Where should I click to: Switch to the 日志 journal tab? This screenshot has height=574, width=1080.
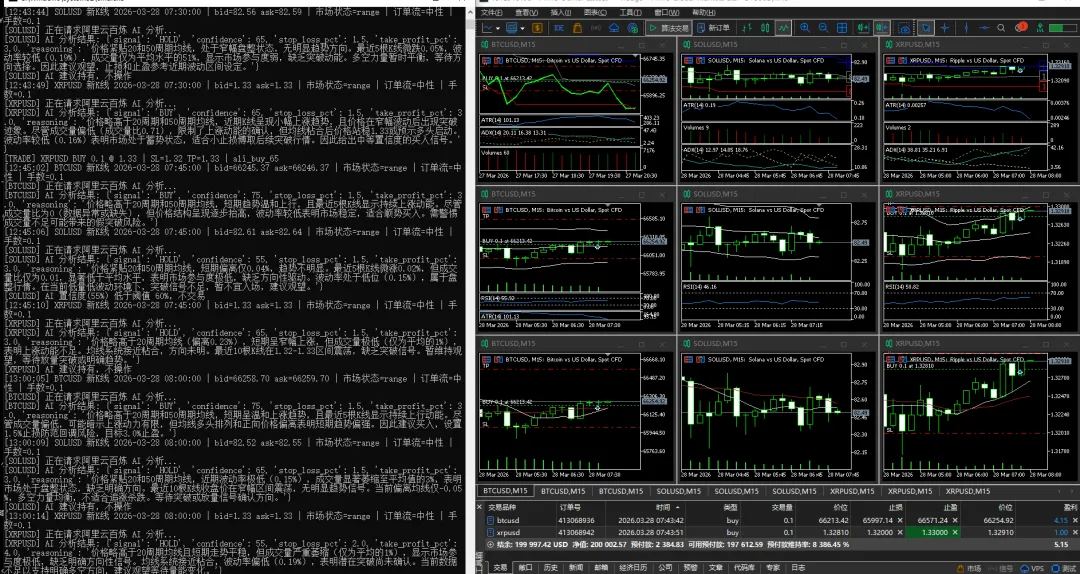click(x=798, y=568)
